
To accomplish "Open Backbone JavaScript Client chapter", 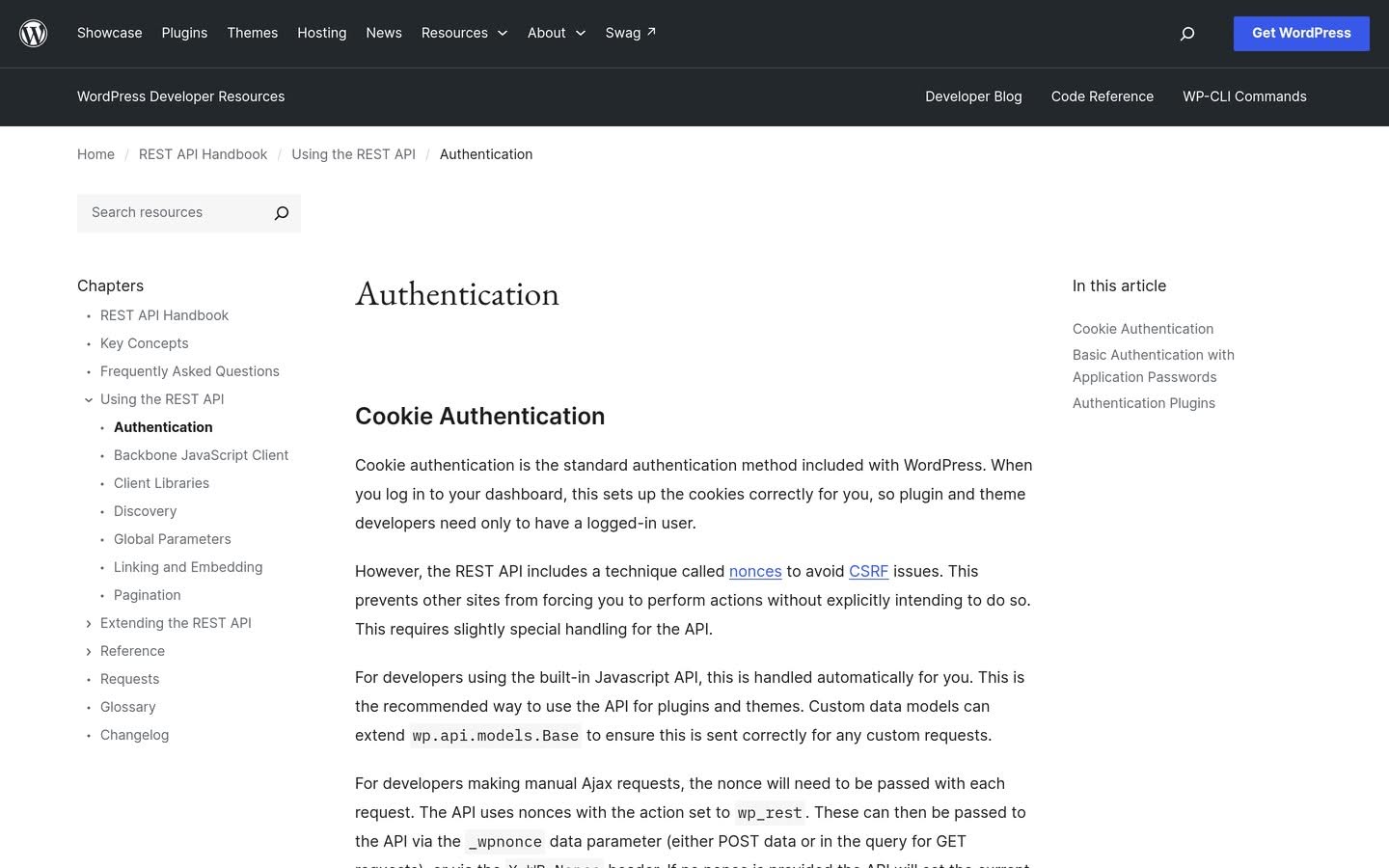I will pyautogui.click(x=202, y=455).
